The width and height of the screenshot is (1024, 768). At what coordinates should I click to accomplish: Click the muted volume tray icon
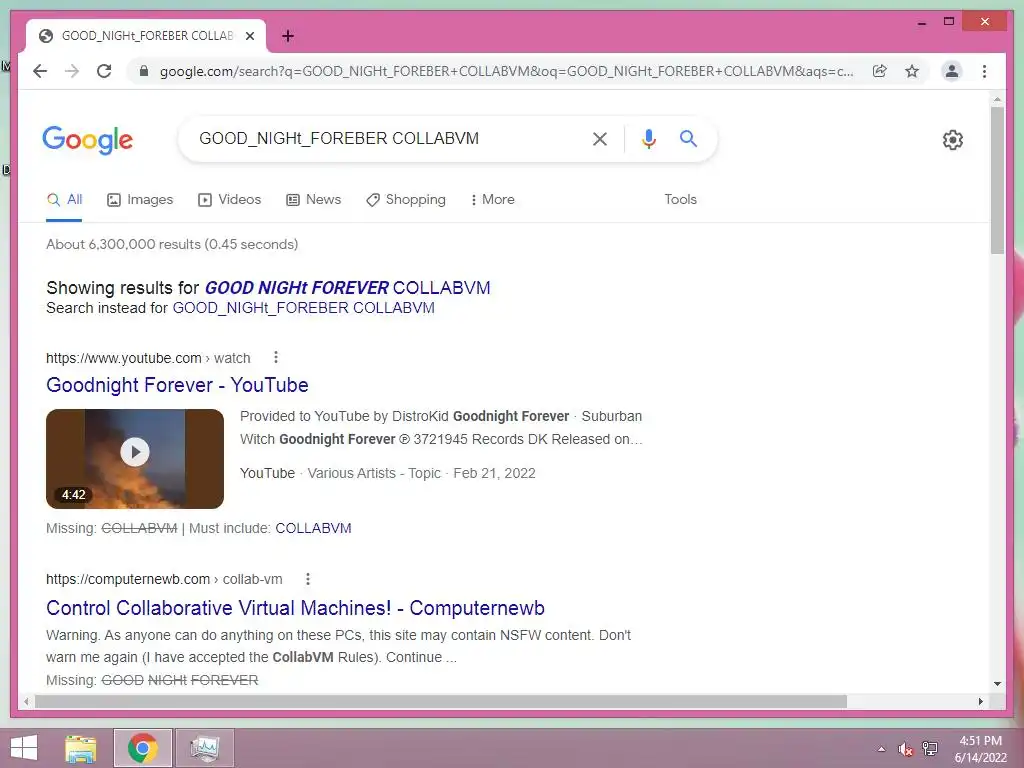[905, 749]
